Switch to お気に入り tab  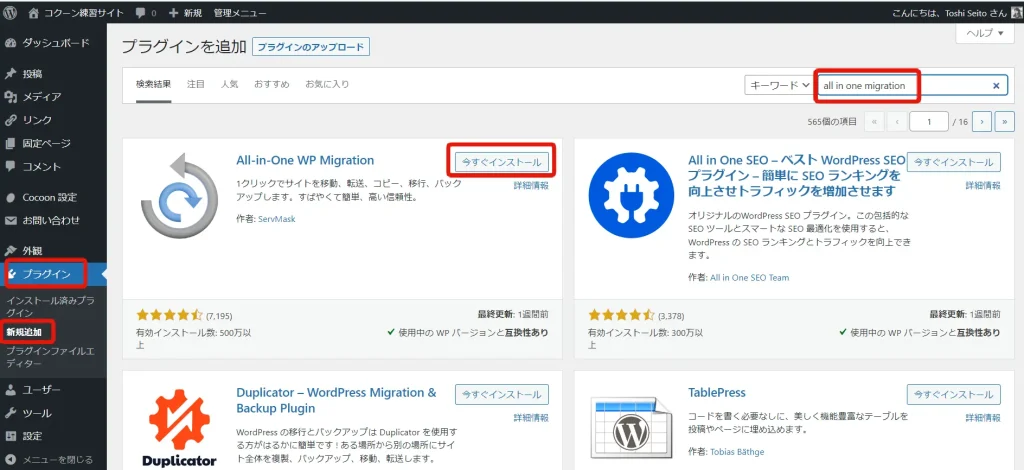327,85
